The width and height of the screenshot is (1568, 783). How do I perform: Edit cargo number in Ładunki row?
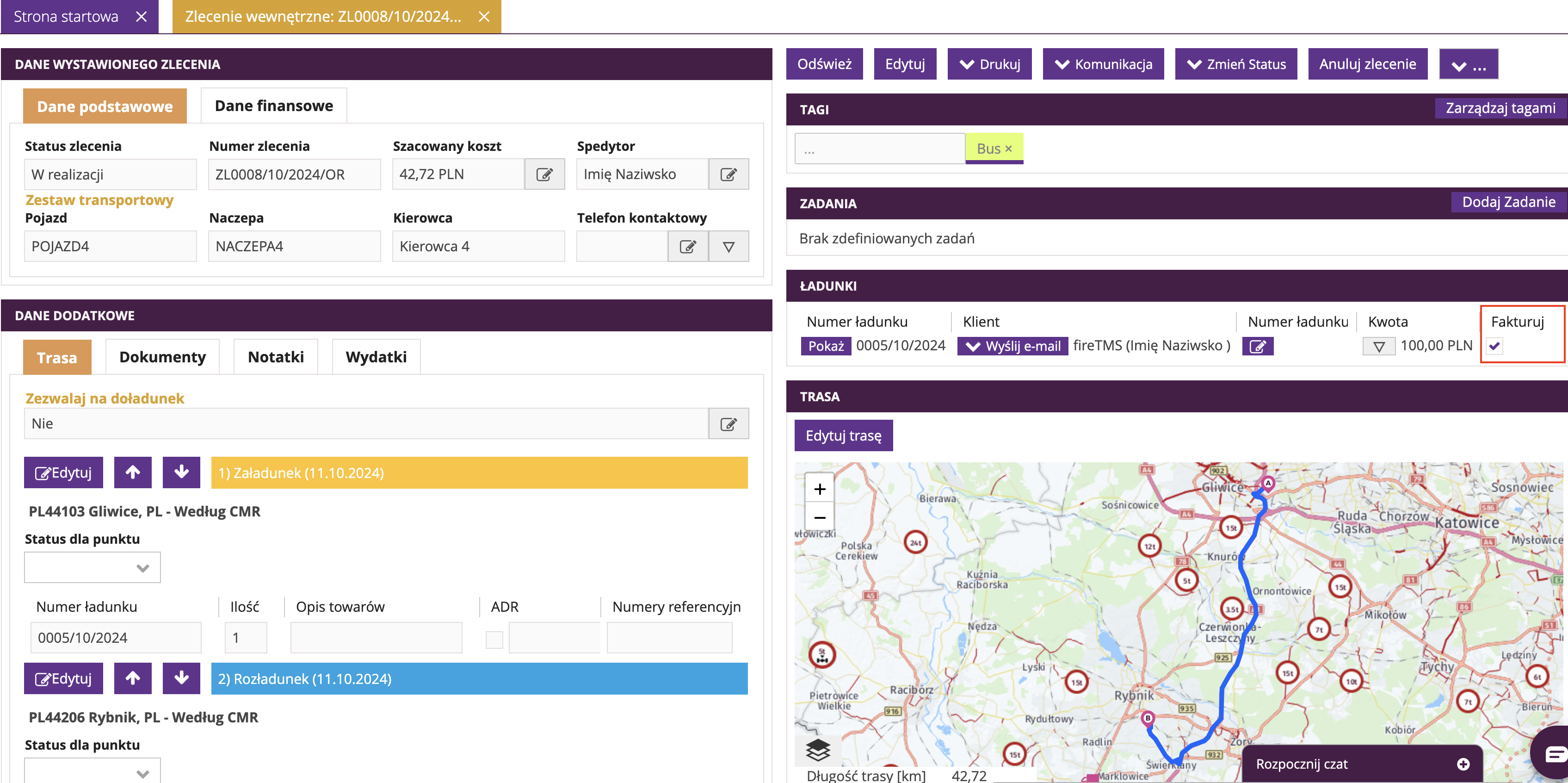point(1257,347)
